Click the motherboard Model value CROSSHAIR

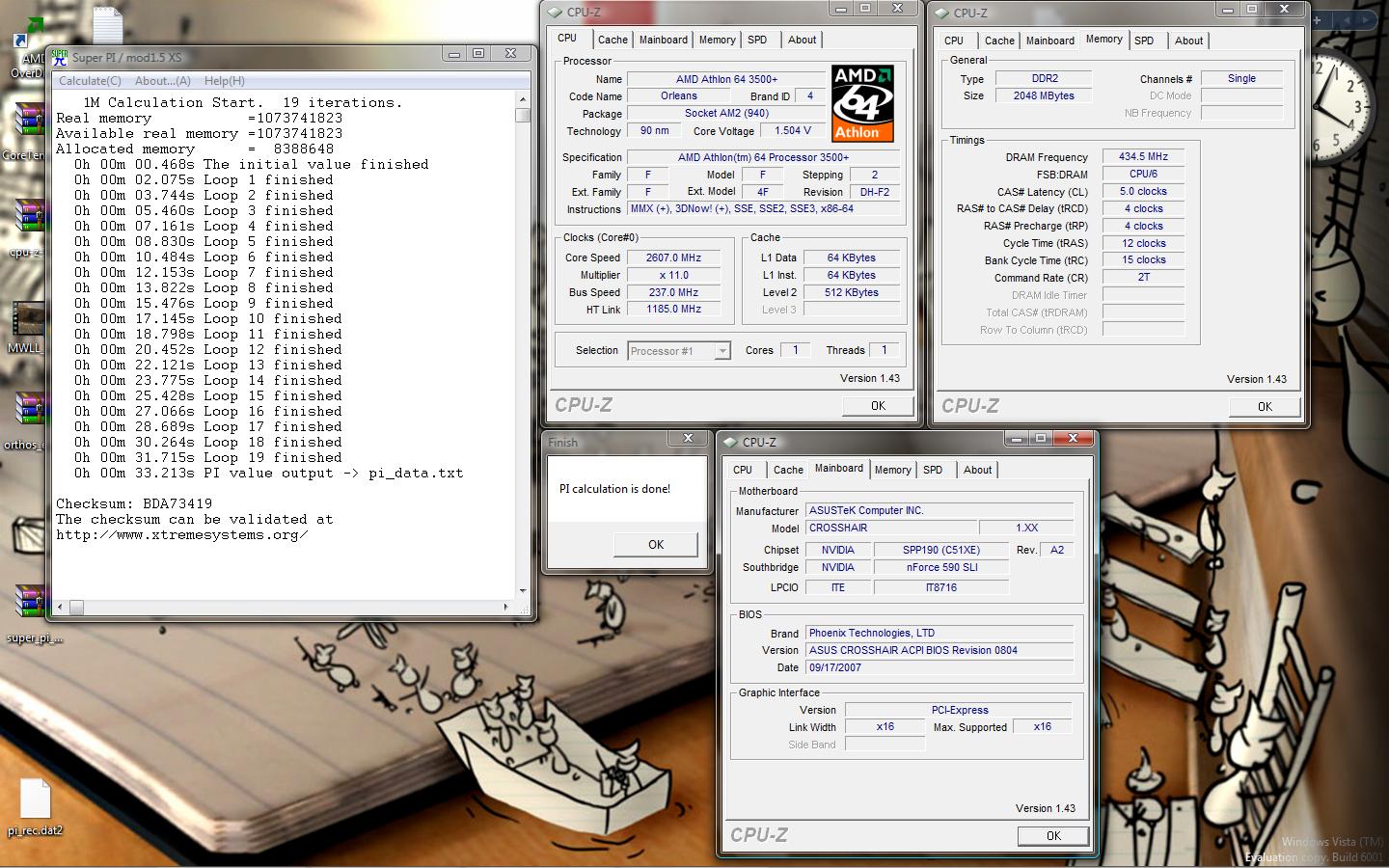click(x=890, y=528)
